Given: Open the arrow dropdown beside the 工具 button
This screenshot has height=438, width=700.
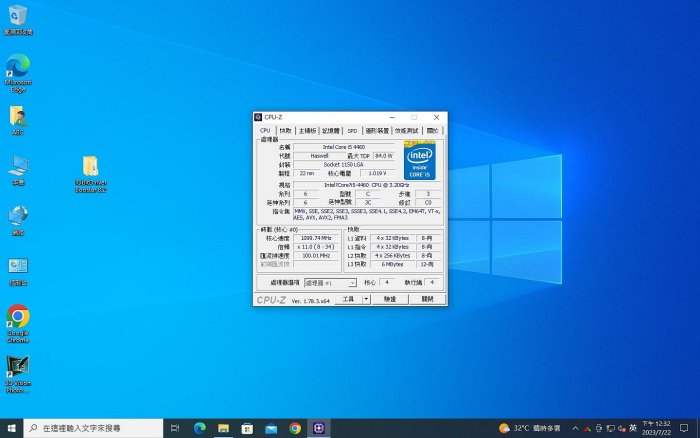Looking at the screenshot, I should tap(366, 299).
